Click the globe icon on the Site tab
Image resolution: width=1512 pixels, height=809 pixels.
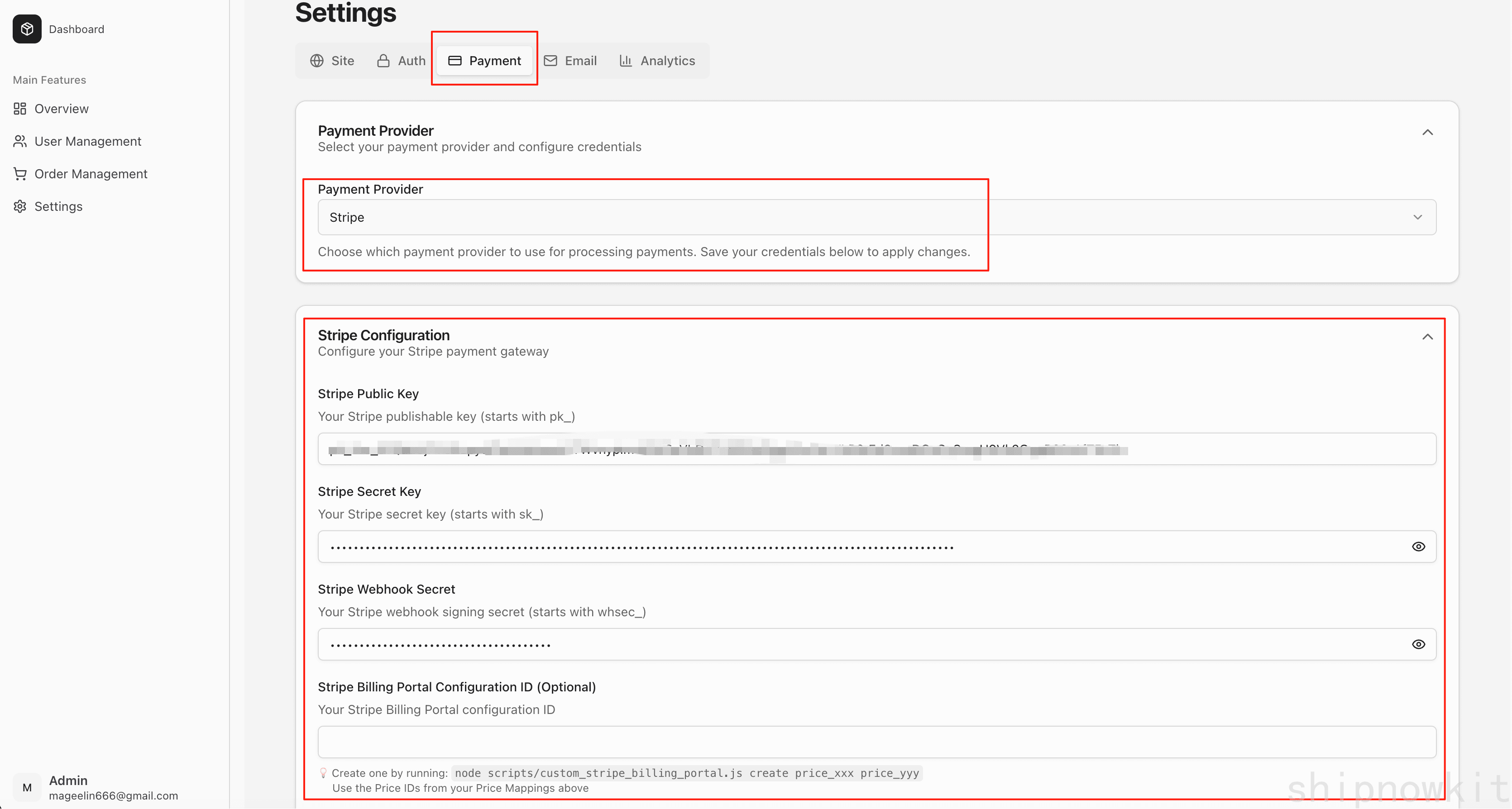pos(316,61)
